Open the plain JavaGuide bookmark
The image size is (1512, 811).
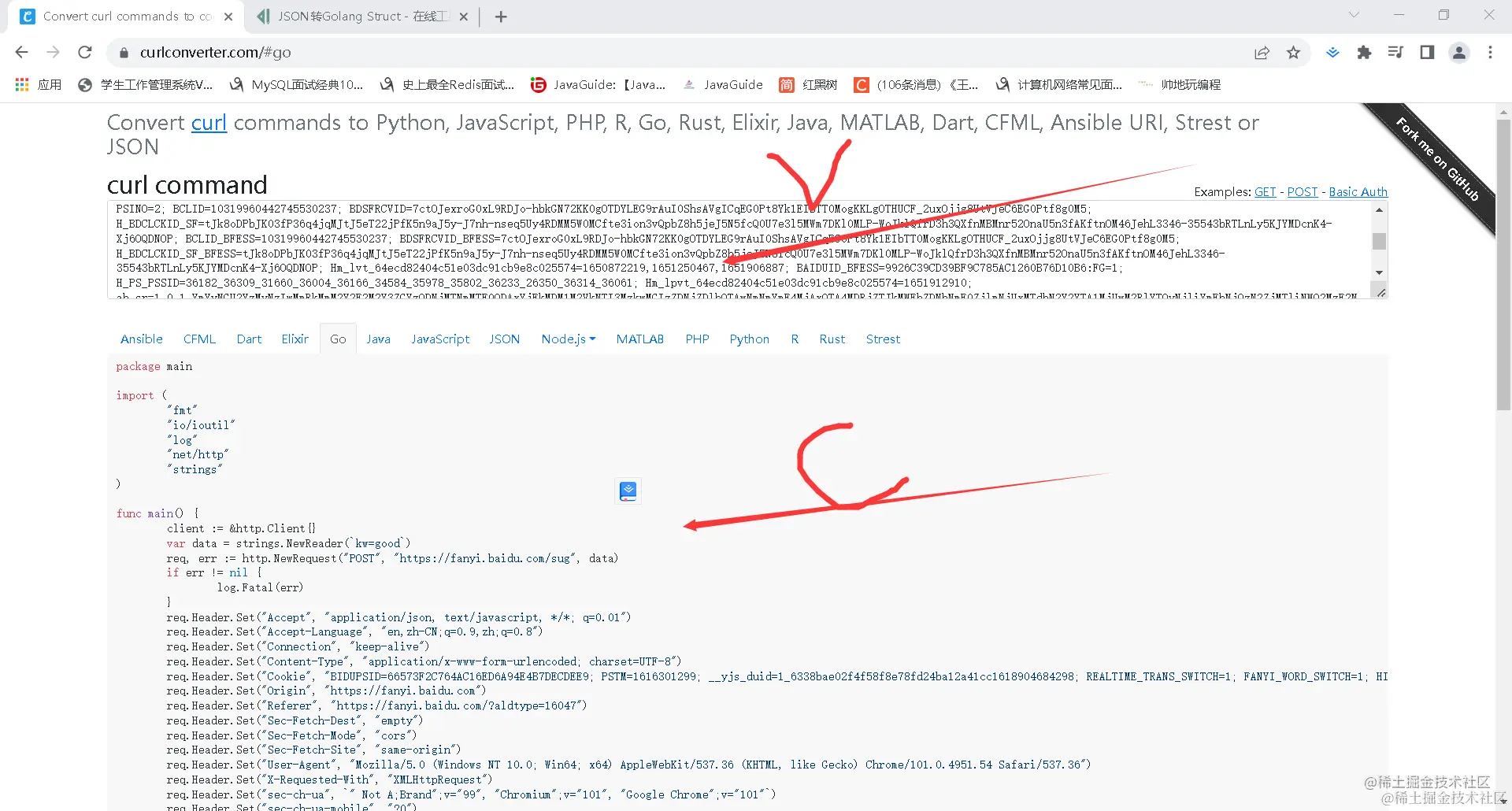(723, 84)
